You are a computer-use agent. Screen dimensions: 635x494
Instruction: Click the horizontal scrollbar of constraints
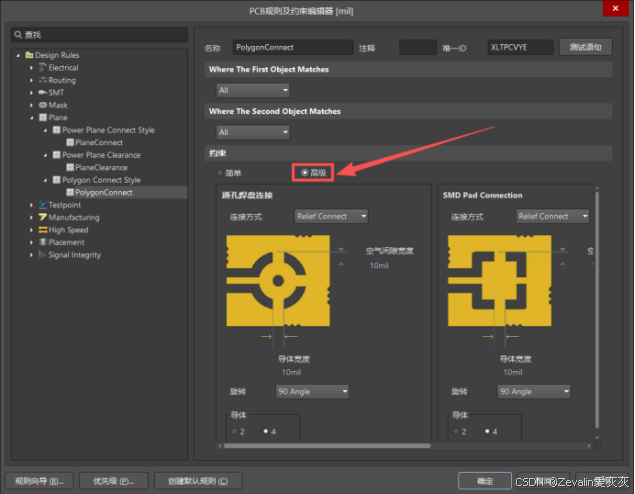coord(327,445)
